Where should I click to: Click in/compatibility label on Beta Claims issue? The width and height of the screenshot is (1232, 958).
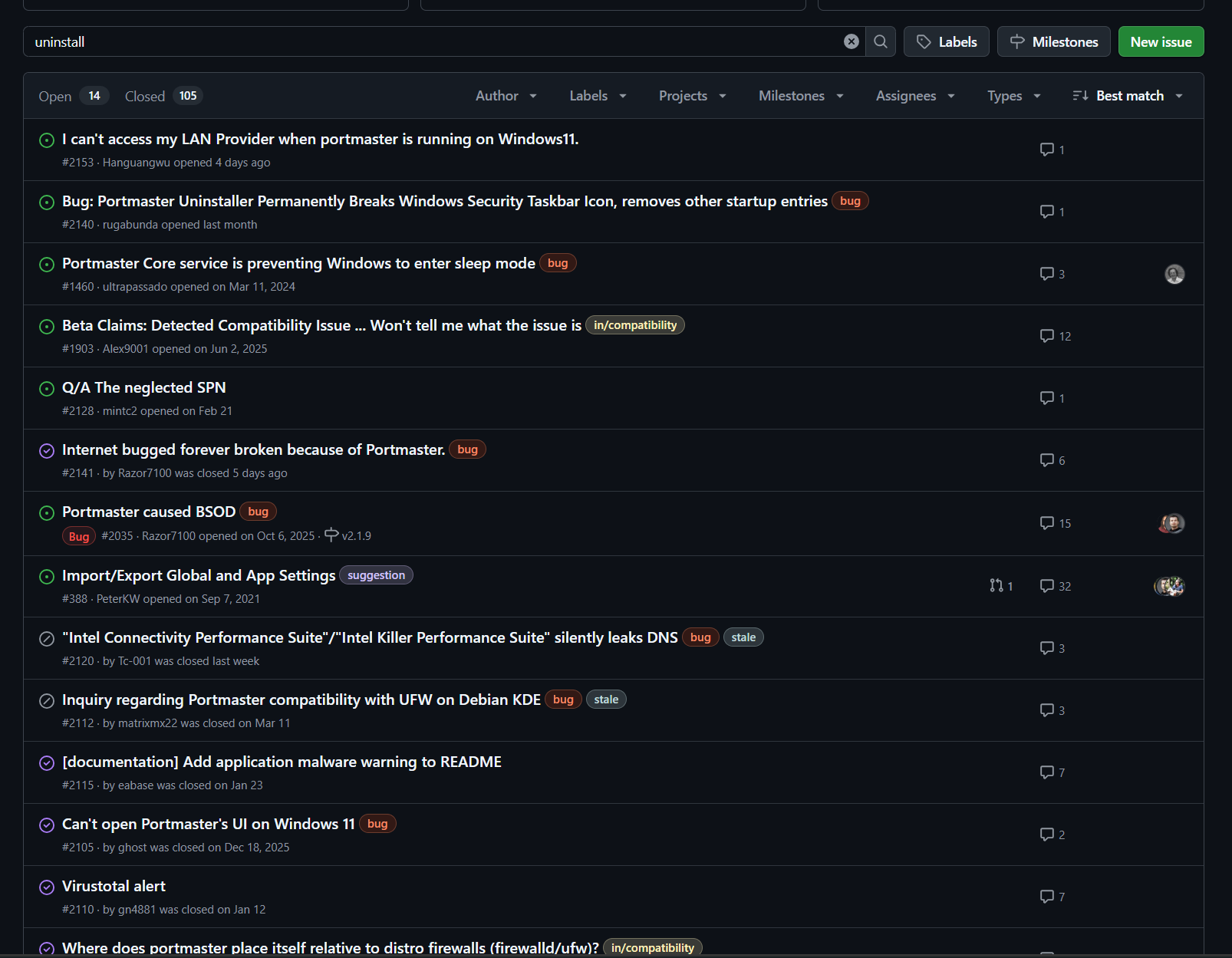click(635, 325)
